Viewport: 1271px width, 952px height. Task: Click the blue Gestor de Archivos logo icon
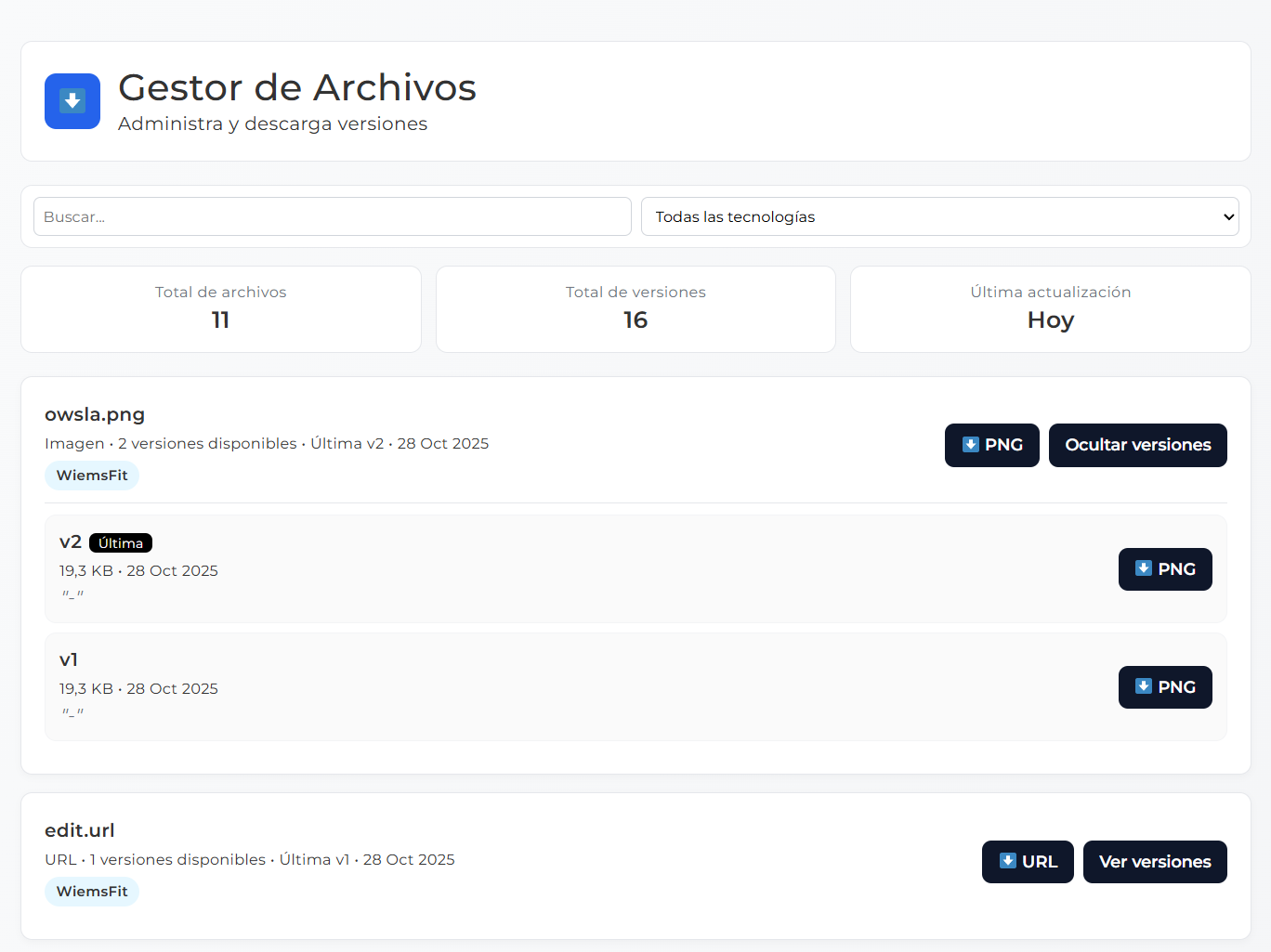pos(72,101)
